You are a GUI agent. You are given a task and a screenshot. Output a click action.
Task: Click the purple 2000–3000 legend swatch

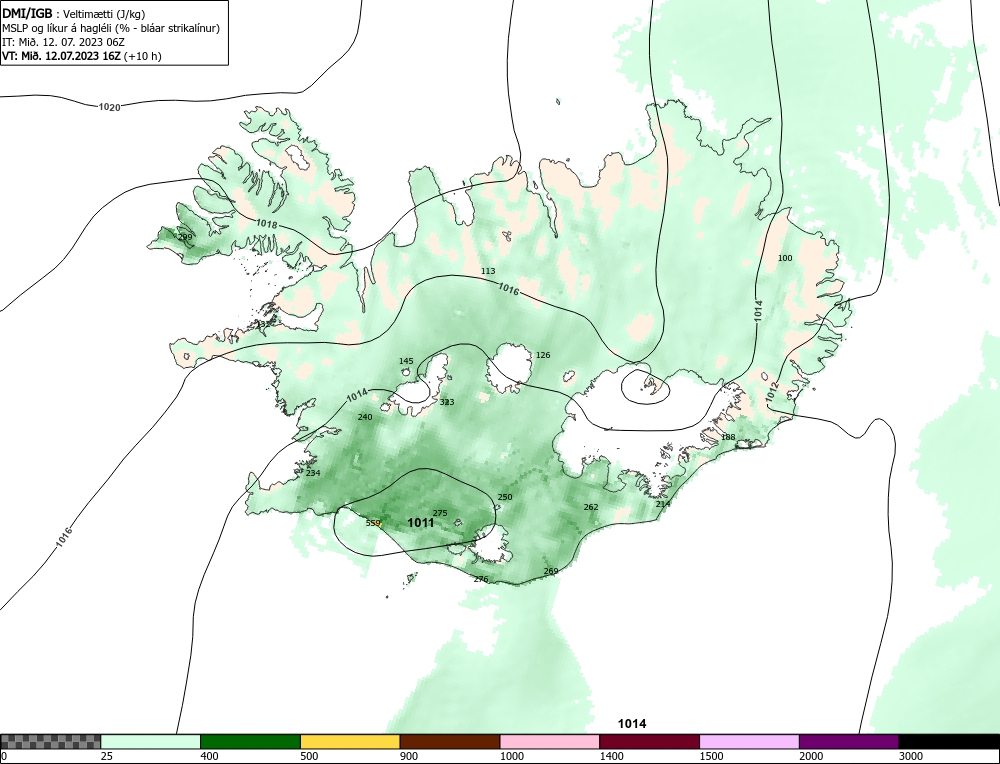click(x=849, y=742)
